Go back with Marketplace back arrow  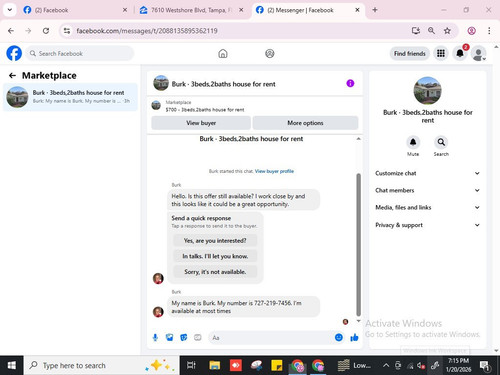point(12,76)
